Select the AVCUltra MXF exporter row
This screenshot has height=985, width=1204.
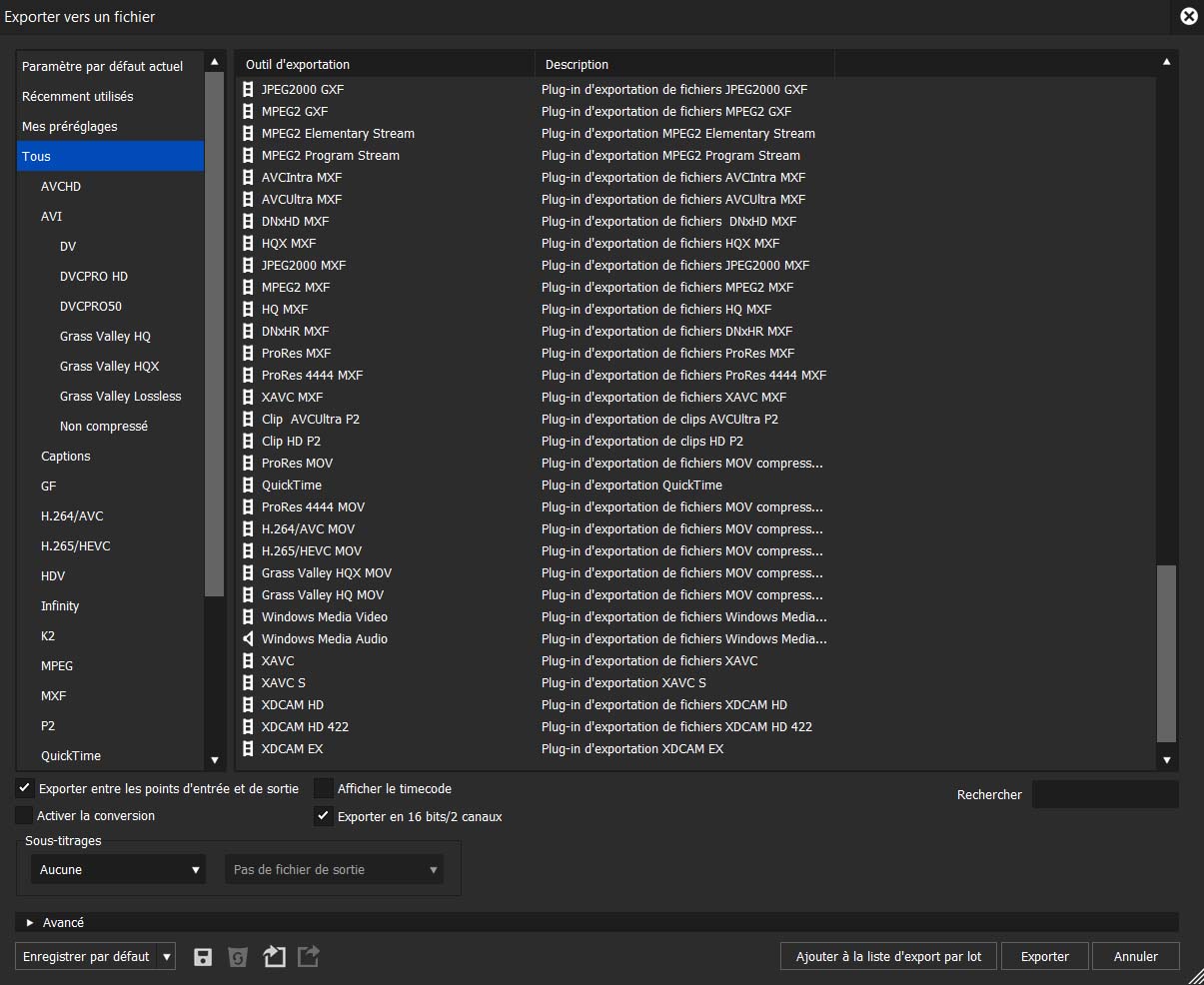(x=695, y=199)
